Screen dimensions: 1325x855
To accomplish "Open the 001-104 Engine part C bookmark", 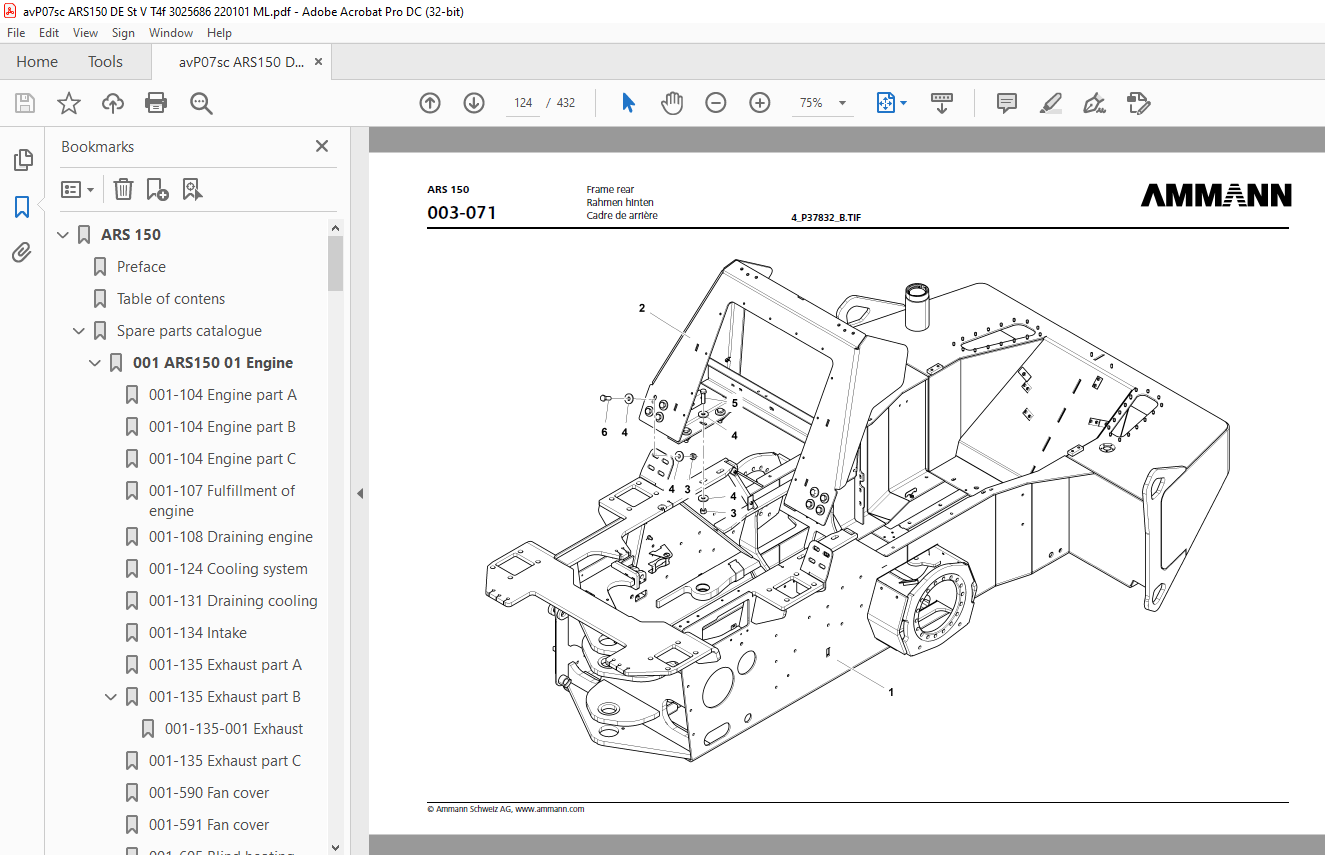I will (222, 459).
